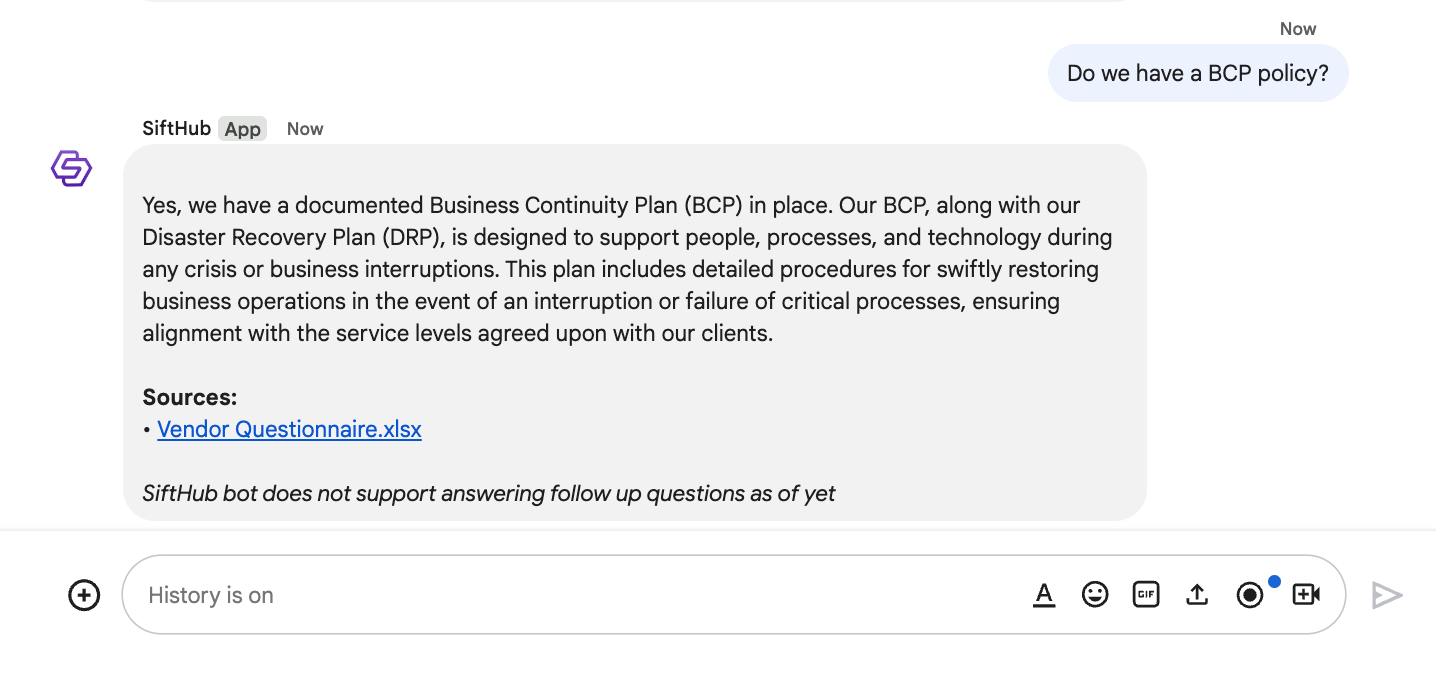Add a video meeting link

(x=1306, y=595)
